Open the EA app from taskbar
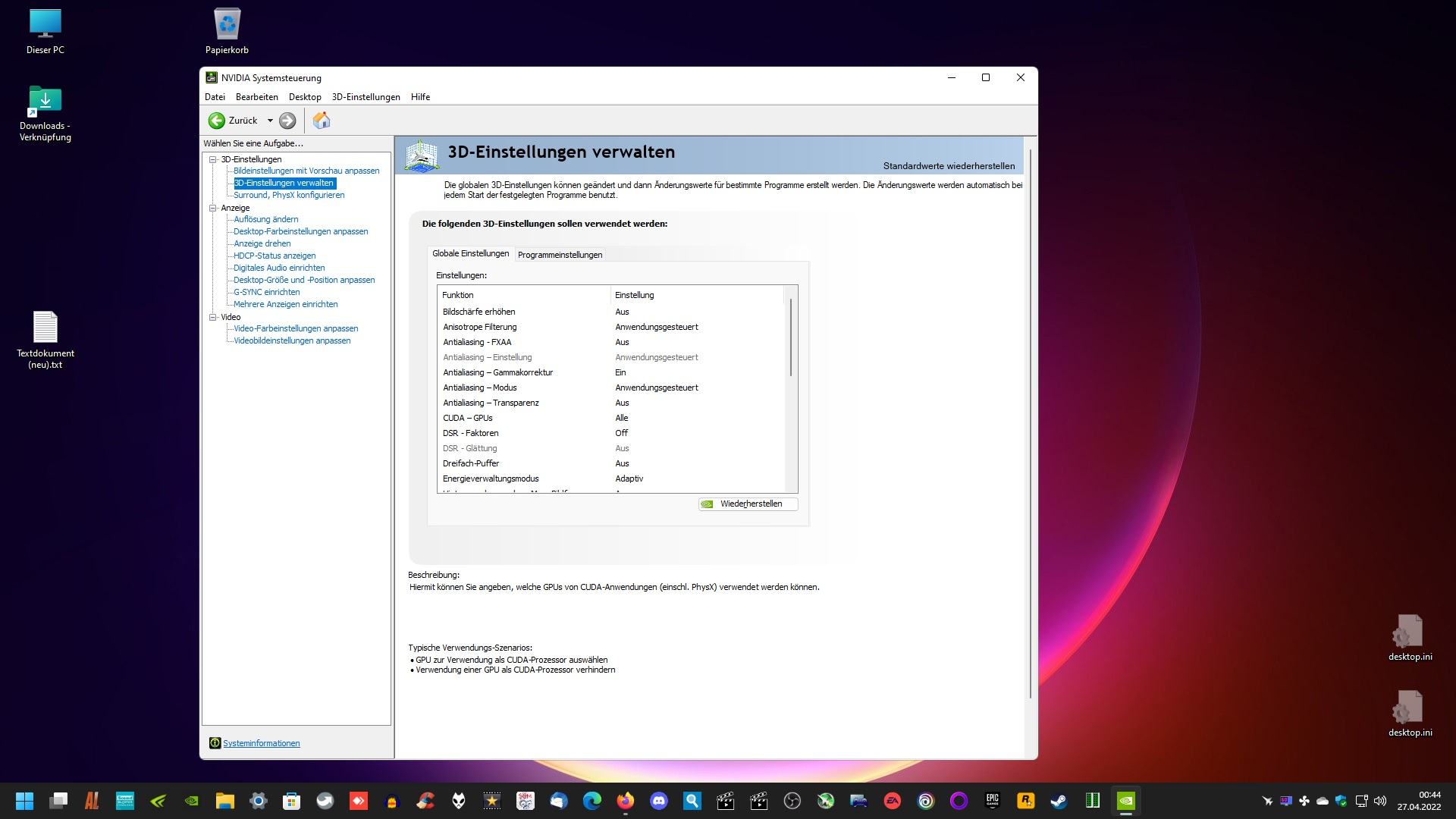This screenshot has width=1456, height=819. click(x=893, y=801)
